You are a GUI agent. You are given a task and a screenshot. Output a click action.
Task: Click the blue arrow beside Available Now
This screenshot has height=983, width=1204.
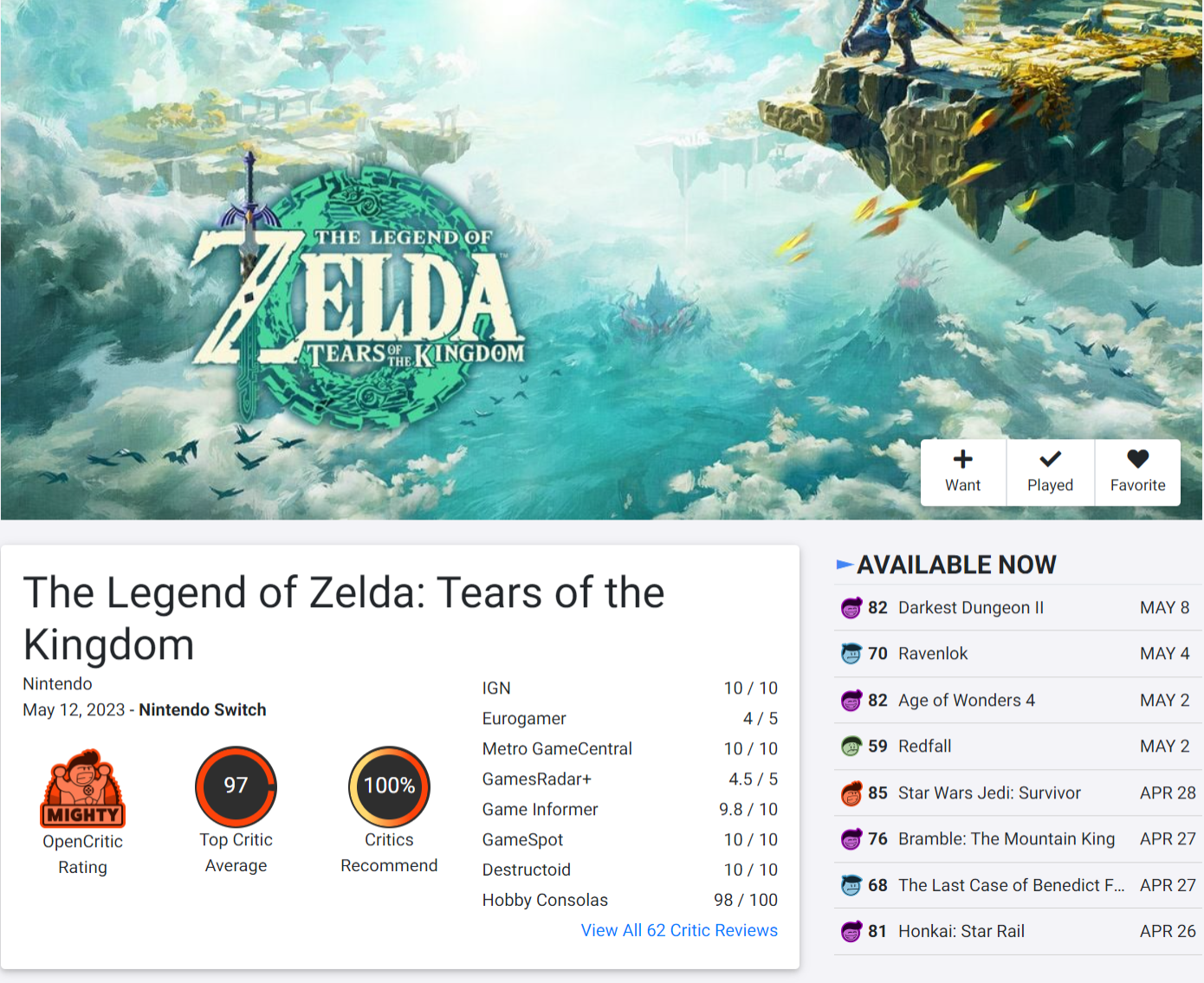pos(845,565)
